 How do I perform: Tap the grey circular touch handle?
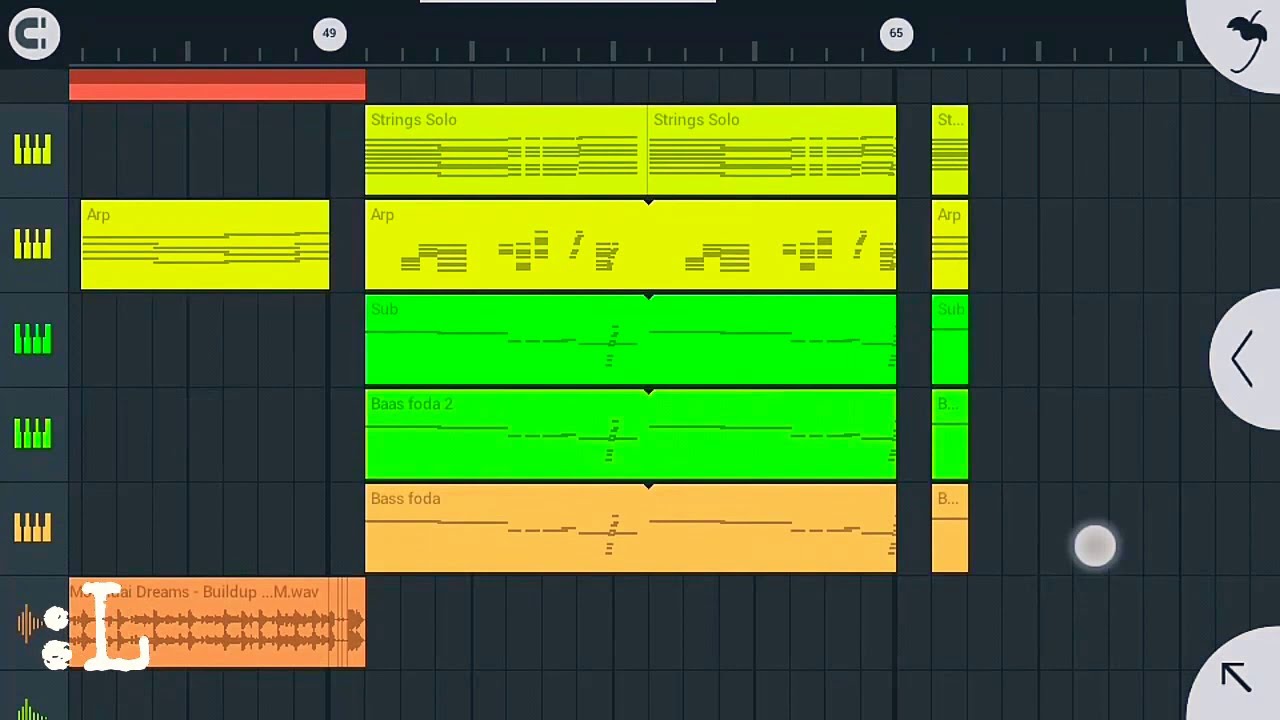click(x=1095, y=546)
